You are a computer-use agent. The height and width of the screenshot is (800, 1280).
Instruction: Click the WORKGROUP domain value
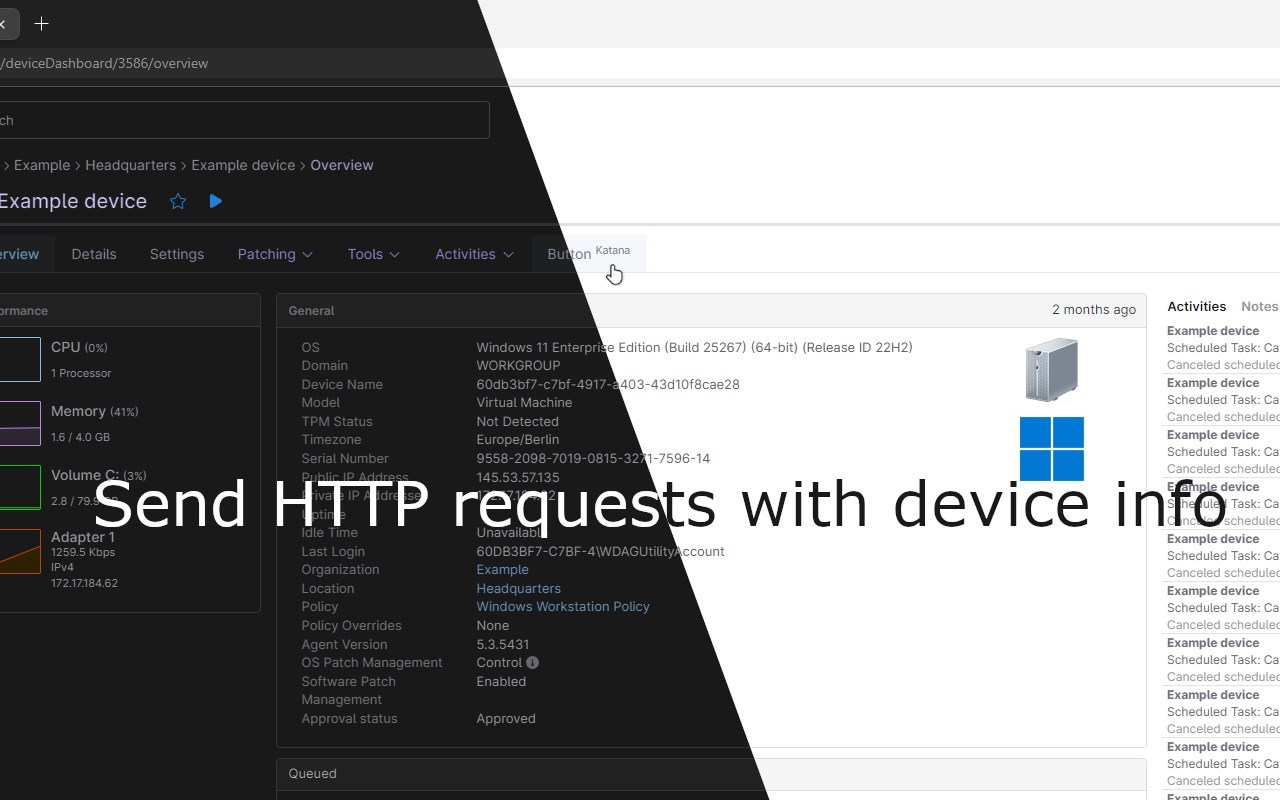518,366
